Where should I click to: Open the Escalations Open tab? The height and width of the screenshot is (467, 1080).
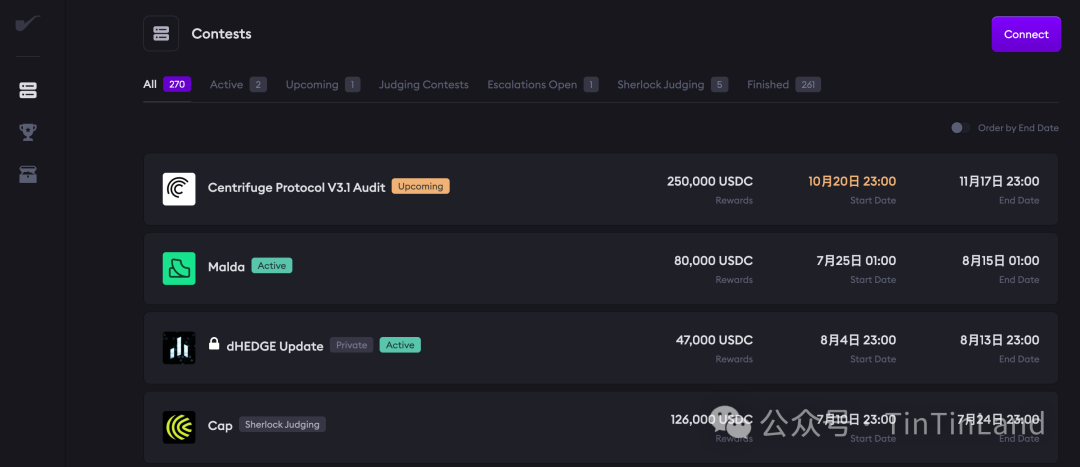(543, 85)
